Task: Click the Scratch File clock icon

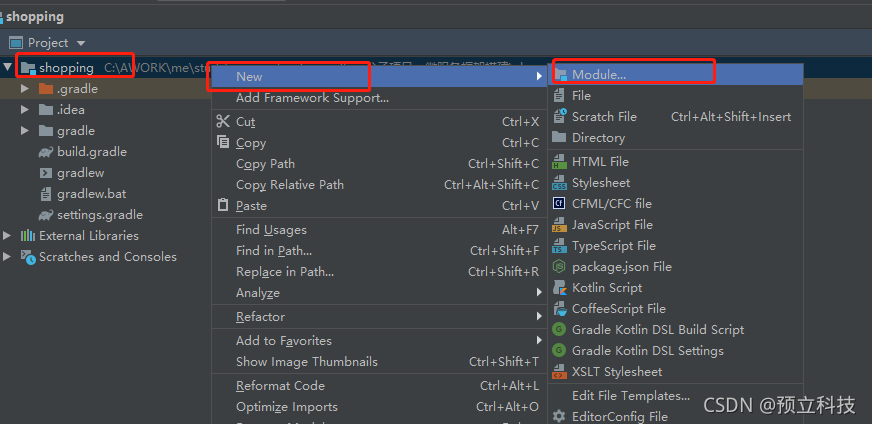Action: click(560, 117)
